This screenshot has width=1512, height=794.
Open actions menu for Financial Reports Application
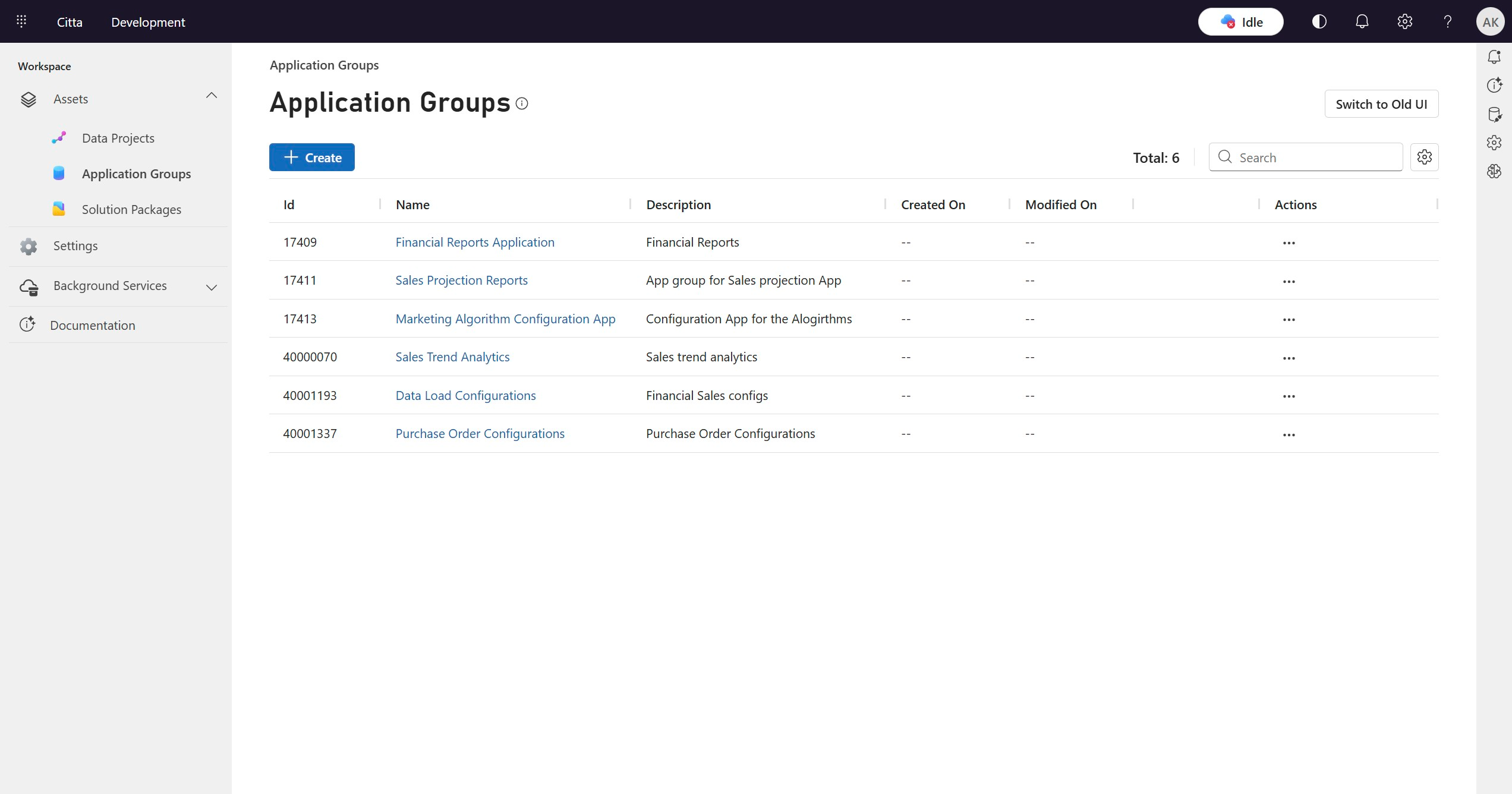point(1289,243)
